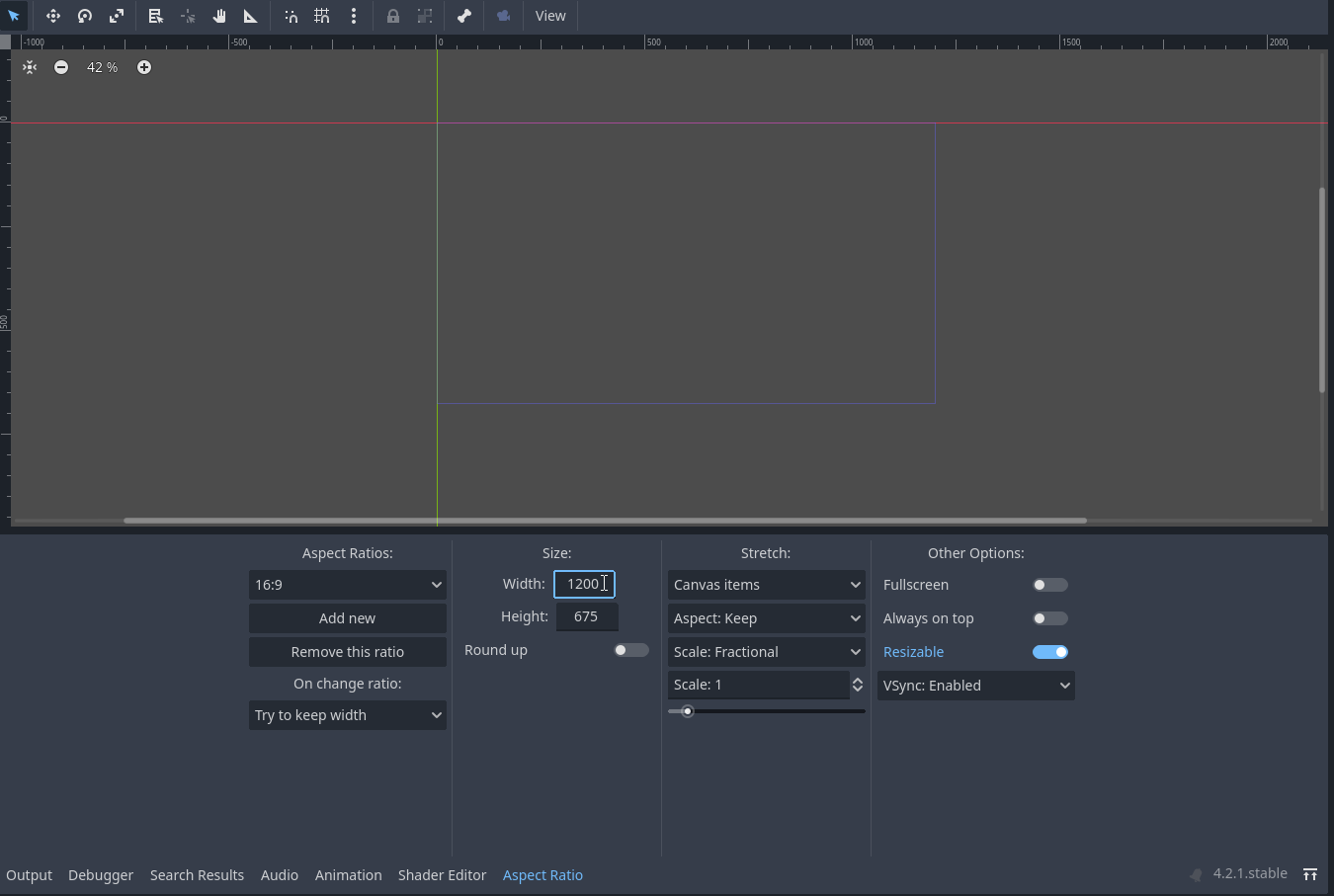Click the camera override icon
This screenshot has width=1334, height=896.
point(504,16)
